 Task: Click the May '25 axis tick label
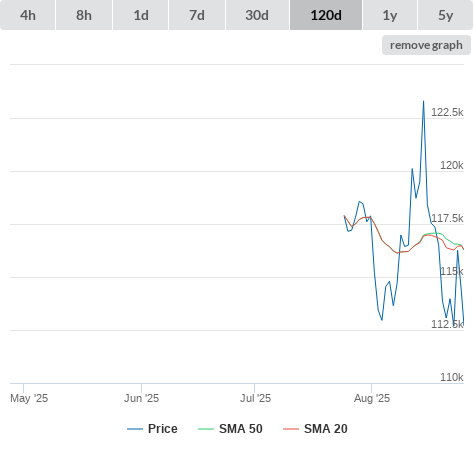tap(29, 398)
